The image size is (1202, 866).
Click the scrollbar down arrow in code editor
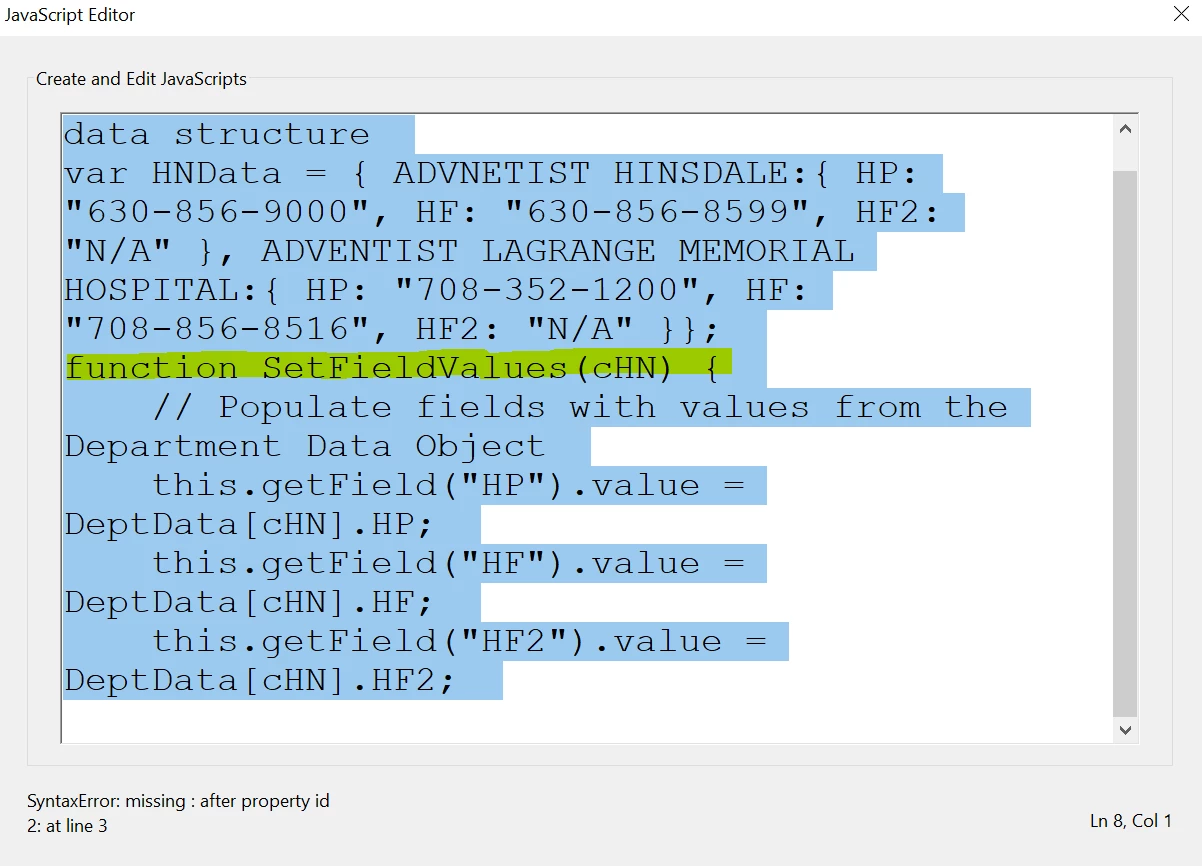click(1125, 730)
